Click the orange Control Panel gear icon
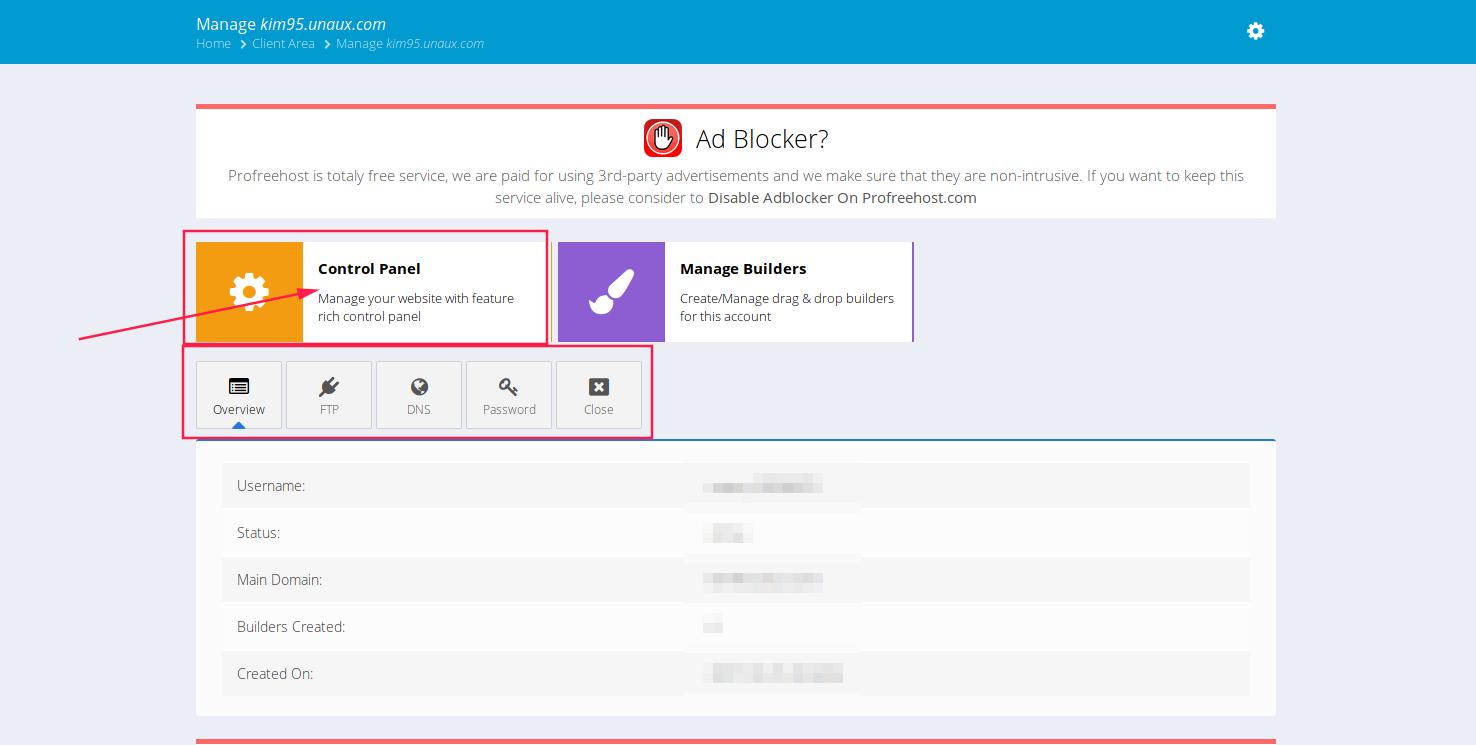 [249, 292]
